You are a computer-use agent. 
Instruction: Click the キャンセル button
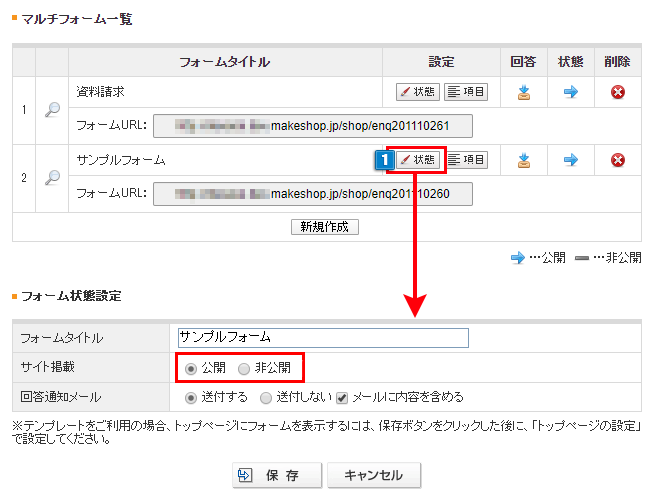pyautogui.click(x=374, y=475)
